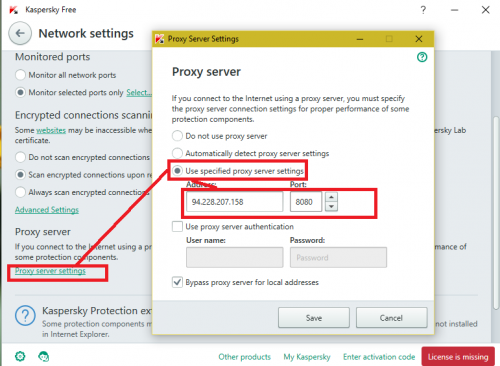The width and height of the screenshot is (500, 366).
Task: Click the Kaspersky logo in the Proxy Server Settings title bar
Action: tap(159, 39)
